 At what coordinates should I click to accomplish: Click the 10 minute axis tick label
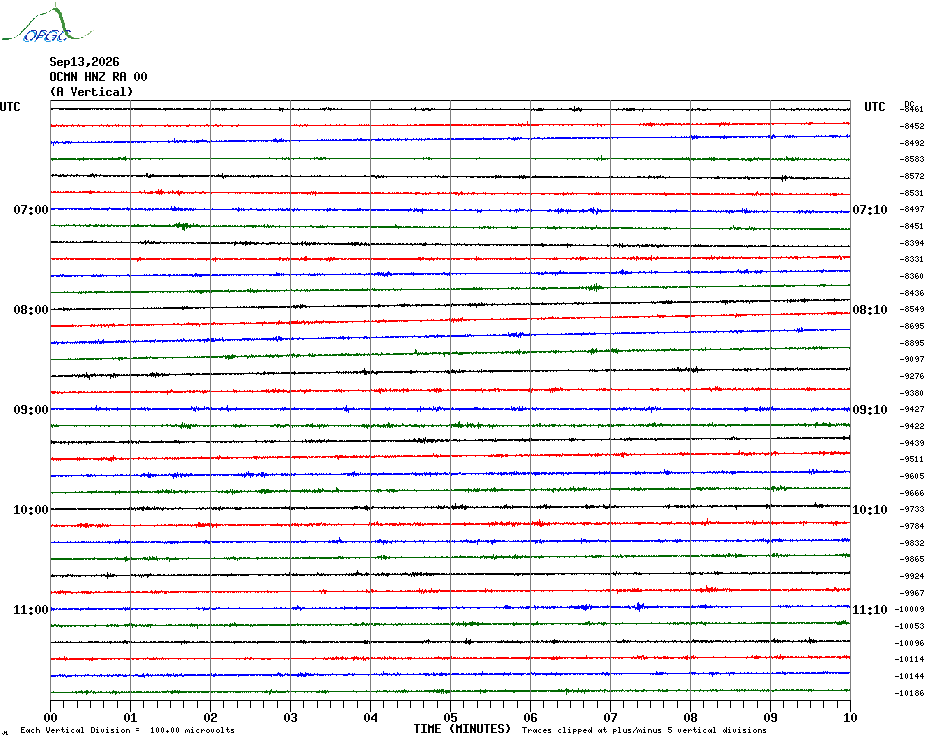(x=850, y=717)
